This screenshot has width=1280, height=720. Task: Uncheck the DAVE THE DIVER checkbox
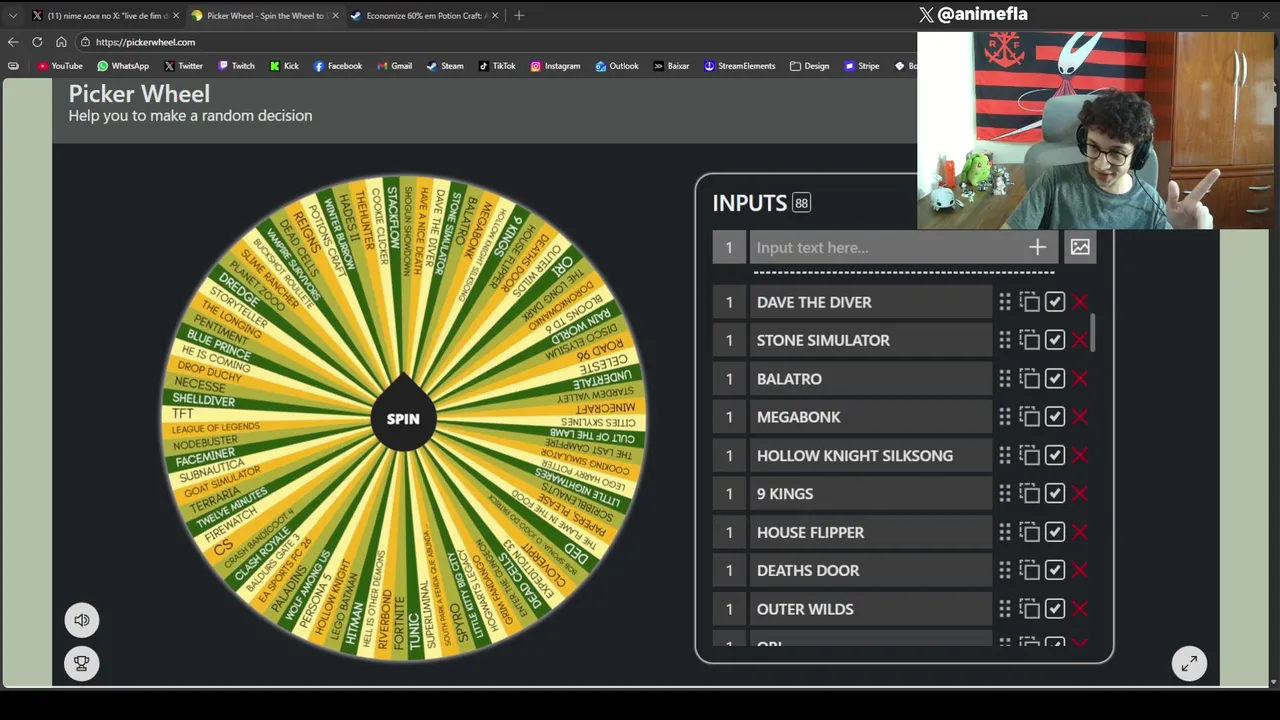(x=1055, y=302)
